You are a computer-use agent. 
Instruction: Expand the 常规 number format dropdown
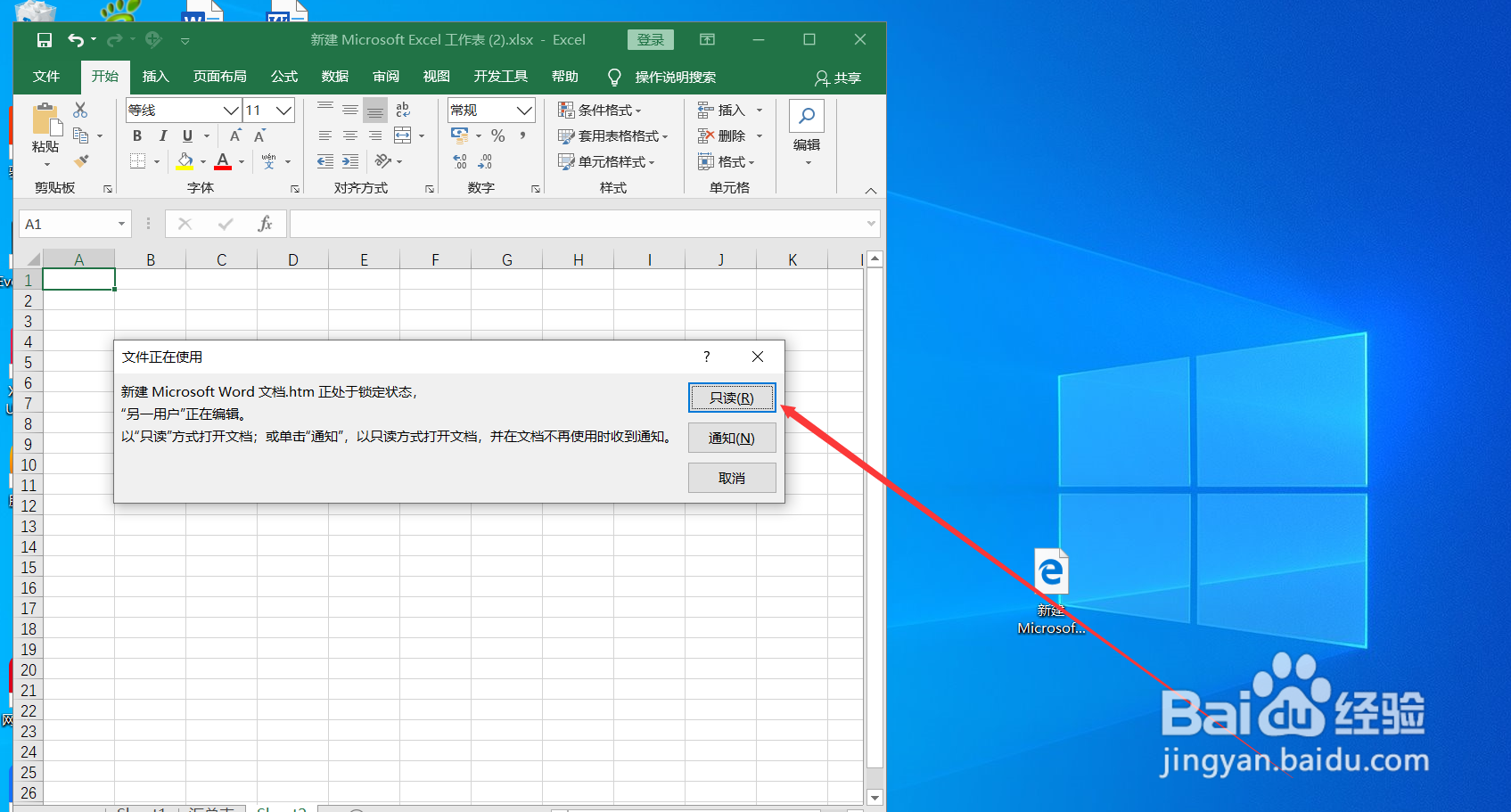[x=523, y=109]
